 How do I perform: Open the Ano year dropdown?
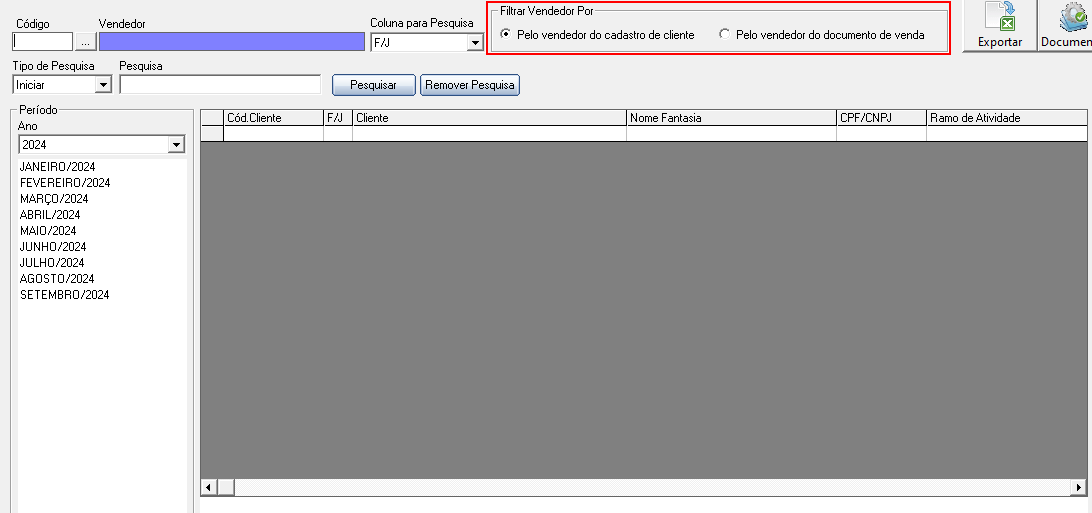click(176, 145)
